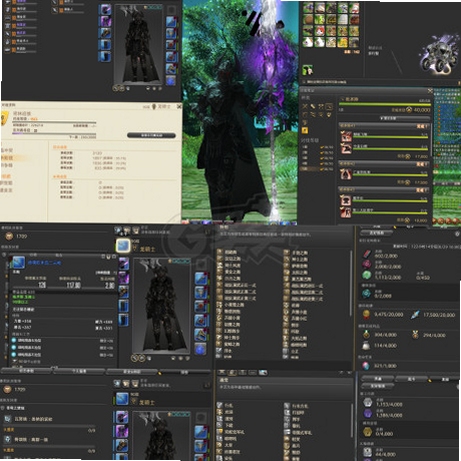The width and height of the screenshot is (461, 461).
Task: Switch to first icon tab atop middle Character window
Action: (x=118, y=230)
